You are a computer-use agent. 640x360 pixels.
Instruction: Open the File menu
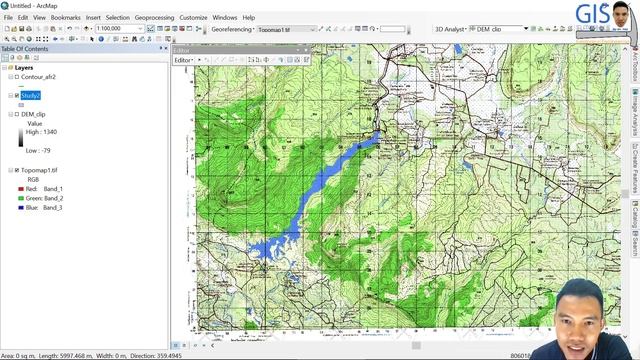pyautogui.click(x=8, y=18)
